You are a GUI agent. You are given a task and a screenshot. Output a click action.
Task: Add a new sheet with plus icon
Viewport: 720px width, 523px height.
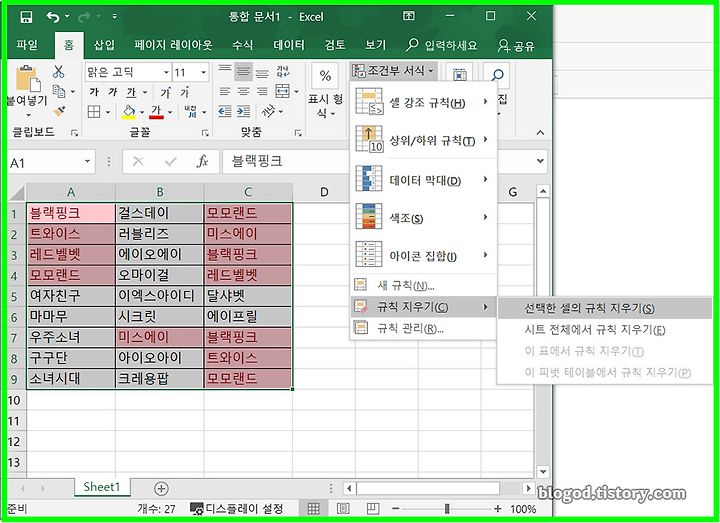coord(161,489)
